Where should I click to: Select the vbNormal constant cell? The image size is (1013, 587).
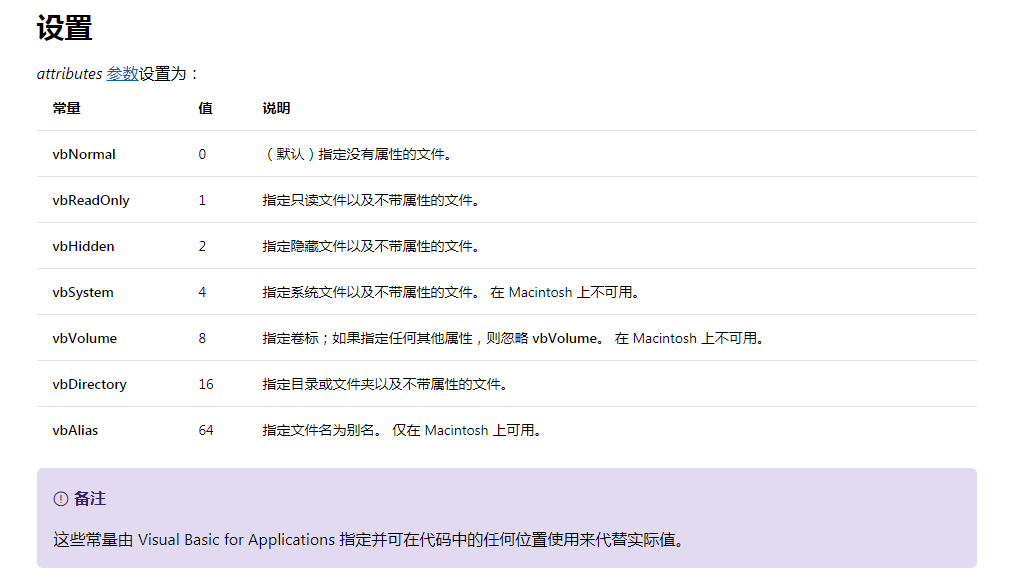(84, 154)
